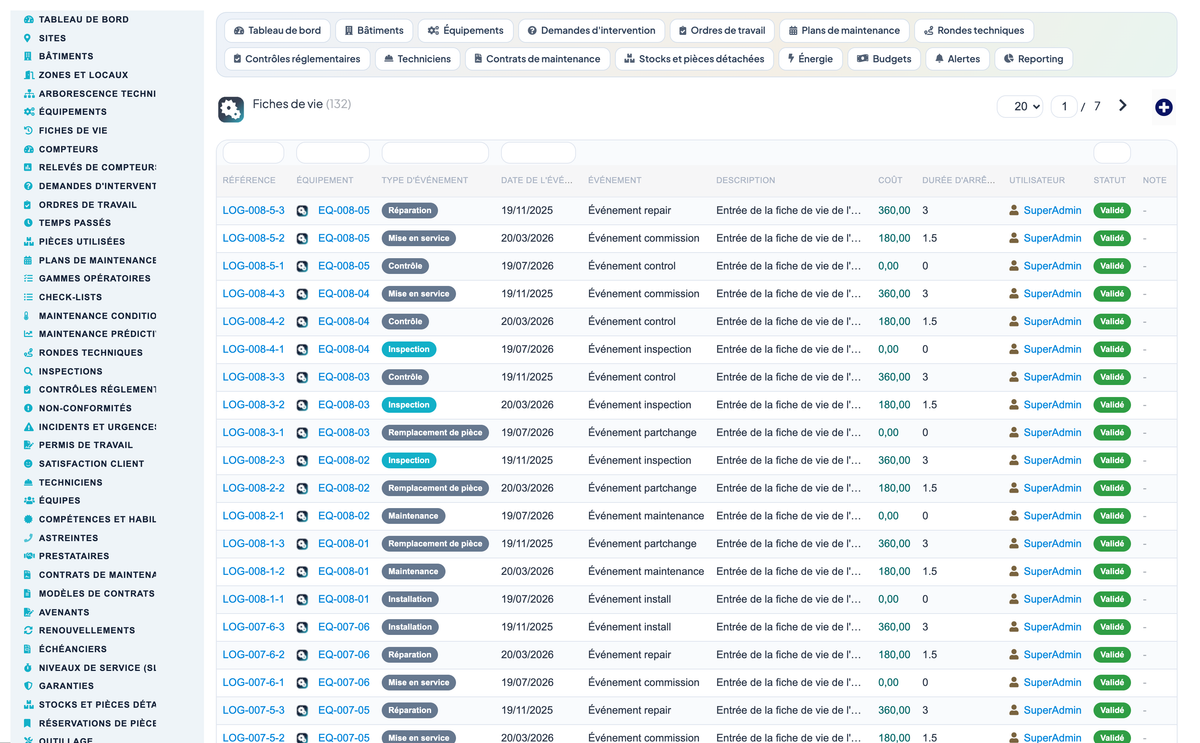This screenshot has width=1200, height=743.
Task: Click the add new fiche plus icon
Action: pos(1163,107)
